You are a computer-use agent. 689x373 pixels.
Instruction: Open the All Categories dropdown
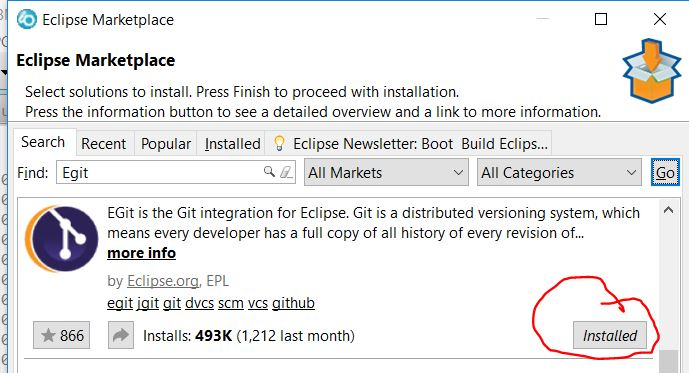559,172
